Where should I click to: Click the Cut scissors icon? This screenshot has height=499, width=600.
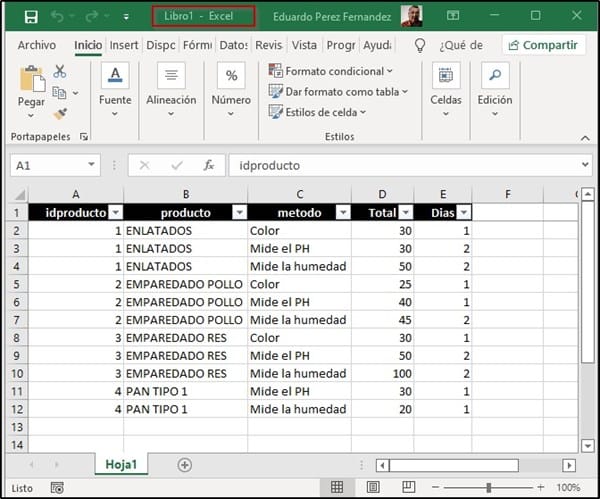[x=60, y=71]
